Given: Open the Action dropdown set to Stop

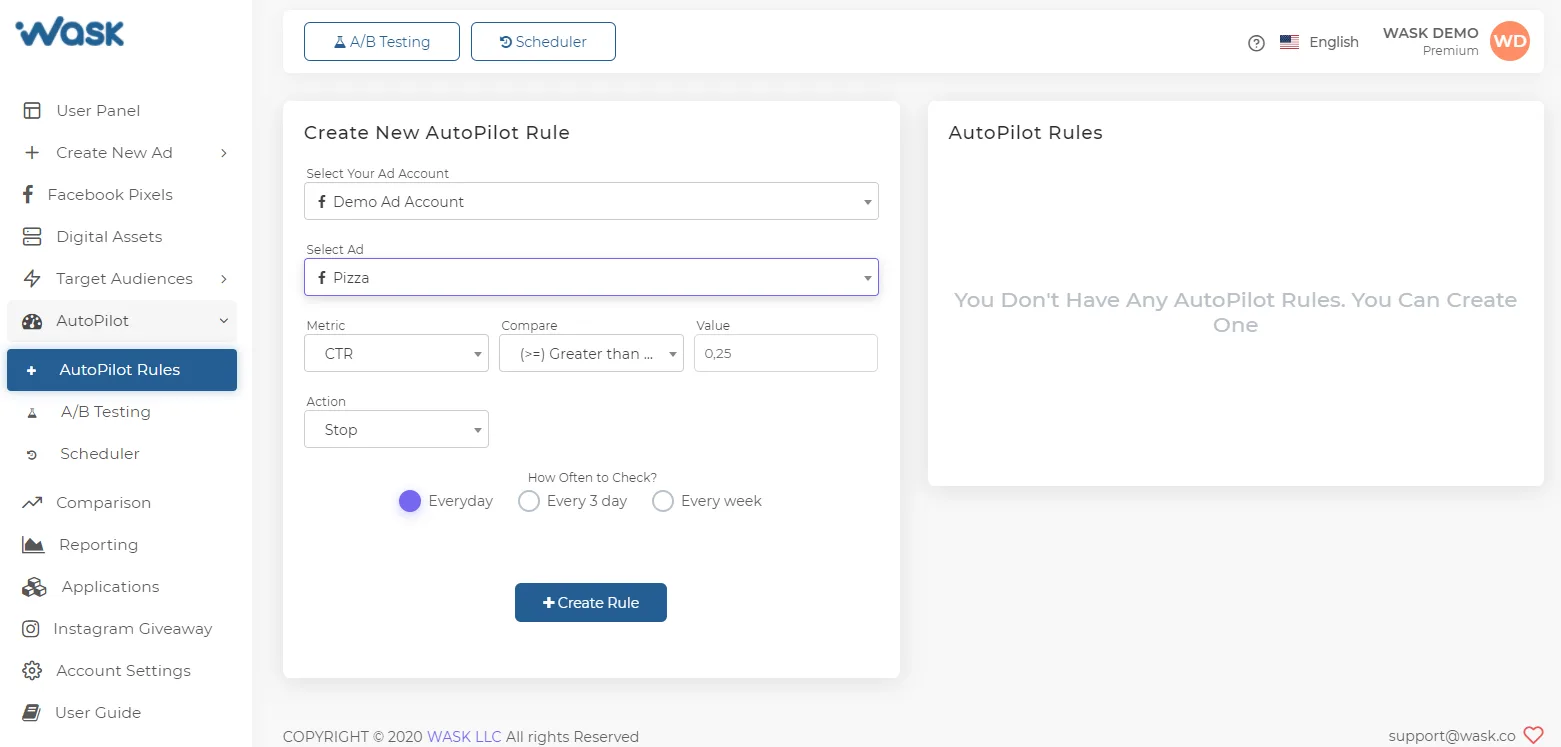Looking at the screenshot, I should (396, 429).
